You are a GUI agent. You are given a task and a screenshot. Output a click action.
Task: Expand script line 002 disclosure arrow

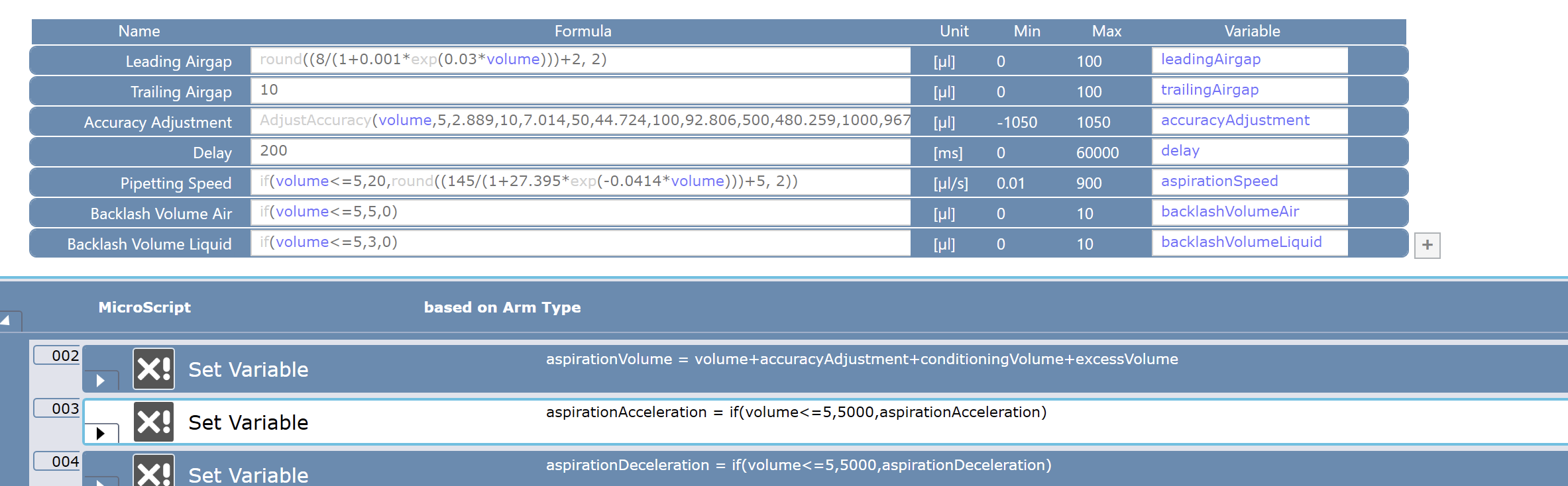click(101, 381)
